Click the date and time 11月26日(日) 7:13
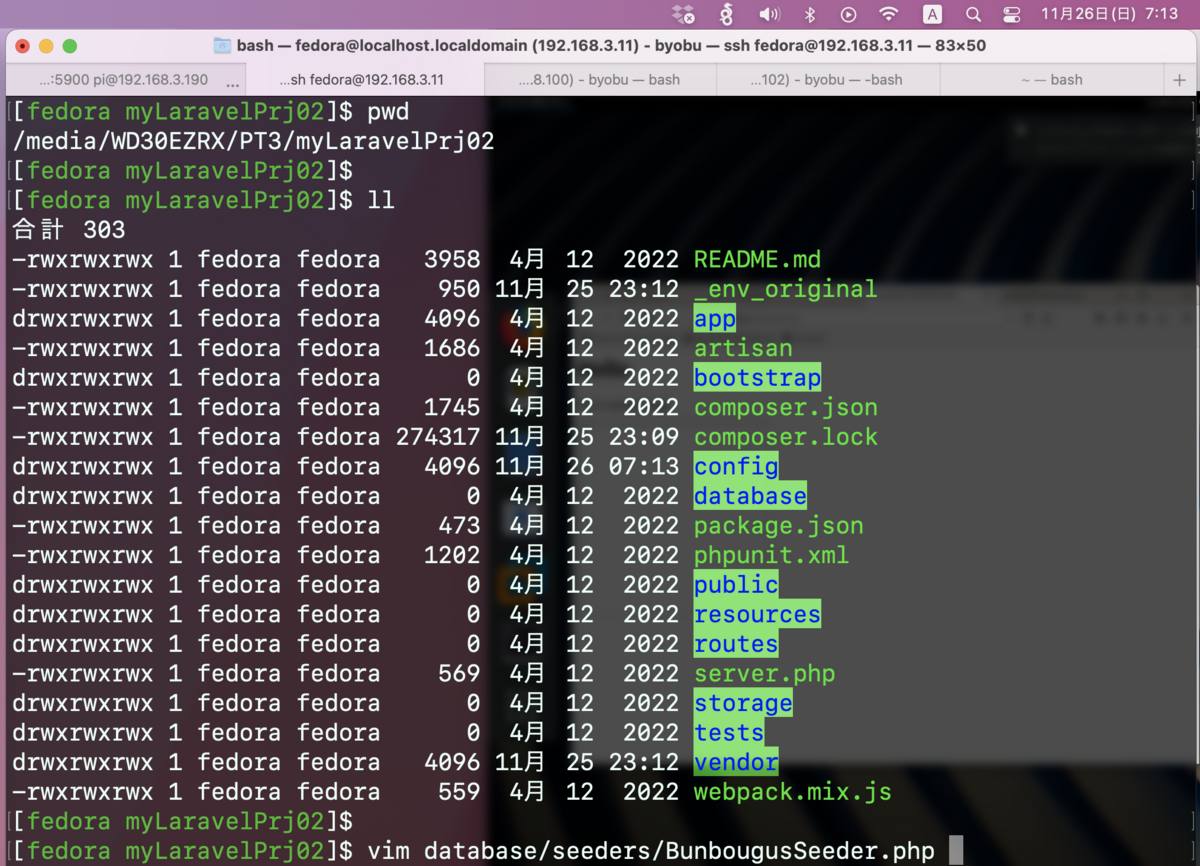This screenshot has height=866, width=1200. [x=1109, y=14]
